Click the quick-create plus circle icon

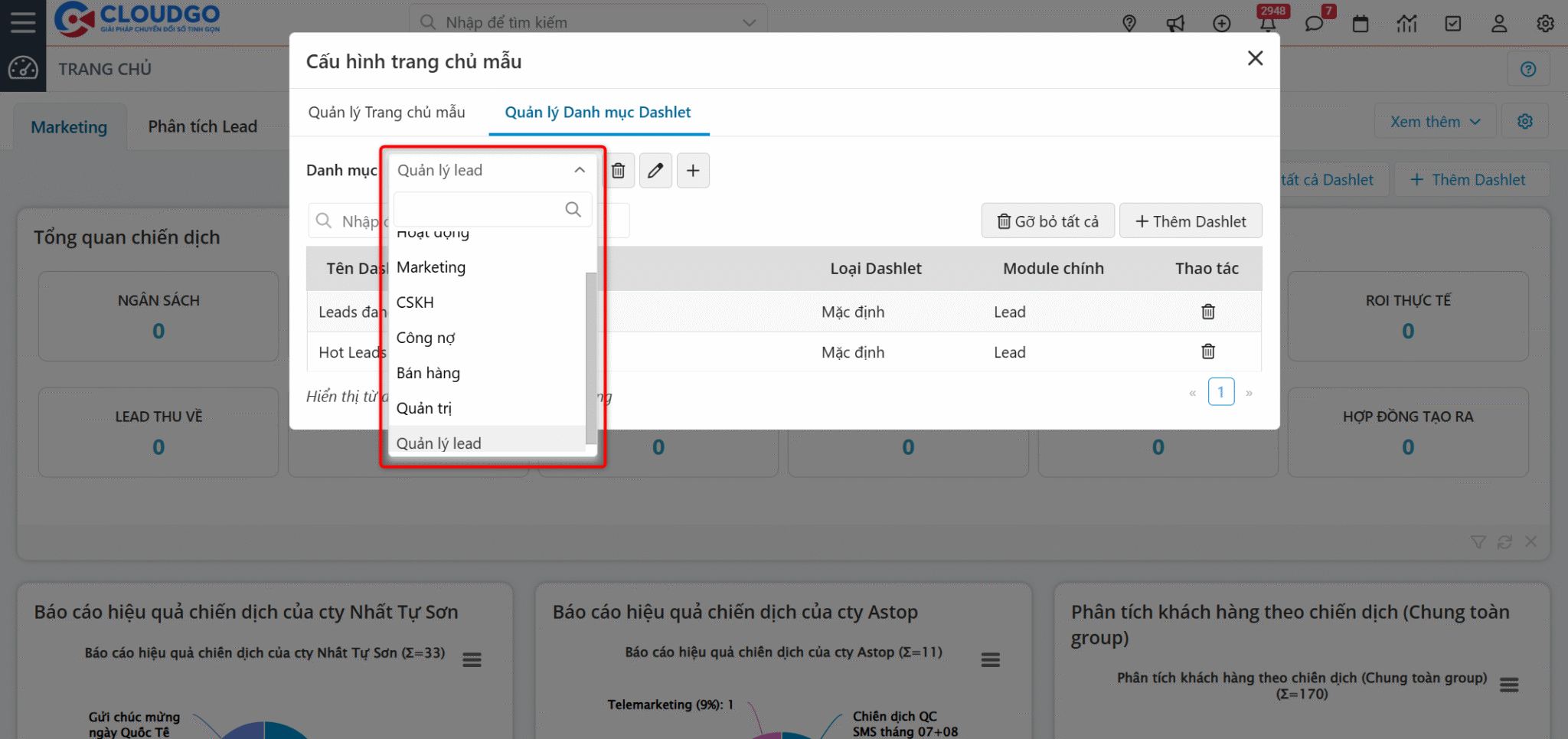pos(1222,24)
